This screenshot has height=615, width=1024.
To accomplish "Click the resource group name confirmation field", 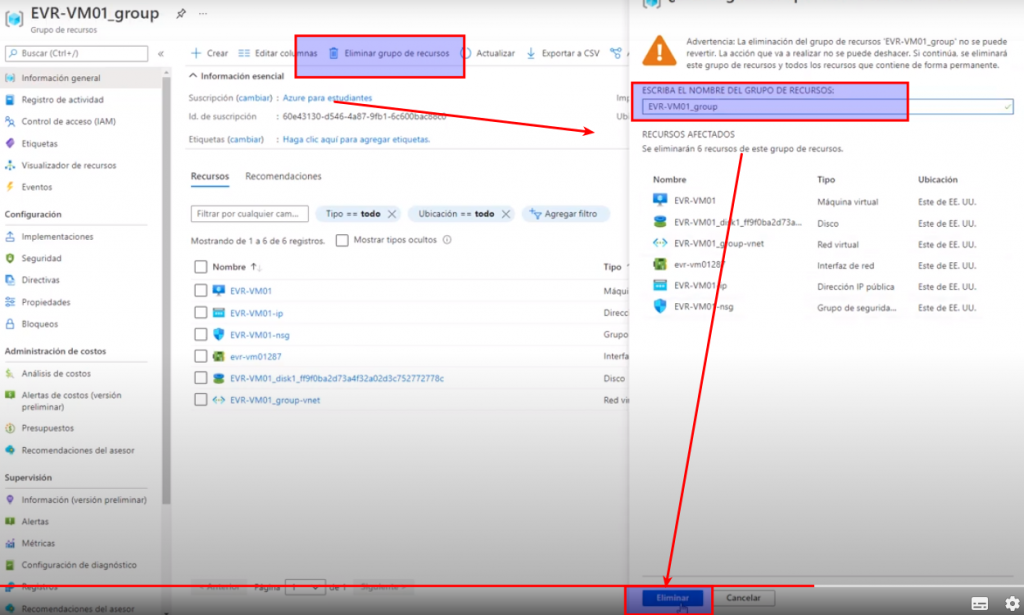I will point(827,106).
